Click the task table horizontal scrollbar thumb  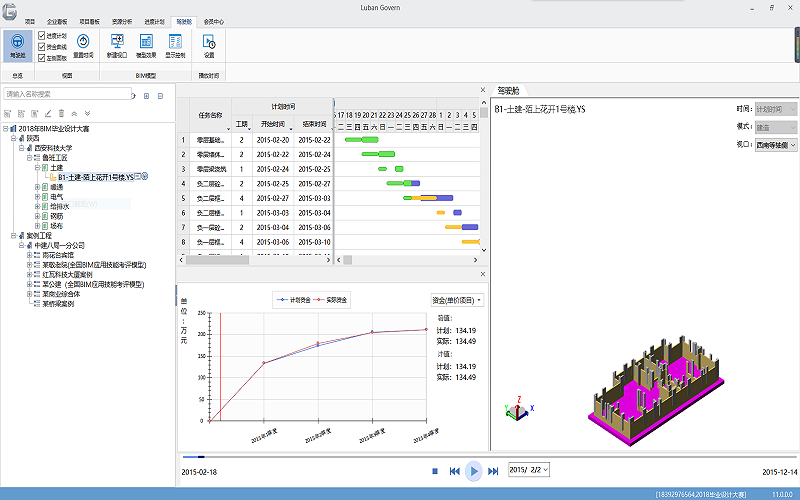(217, 260)
